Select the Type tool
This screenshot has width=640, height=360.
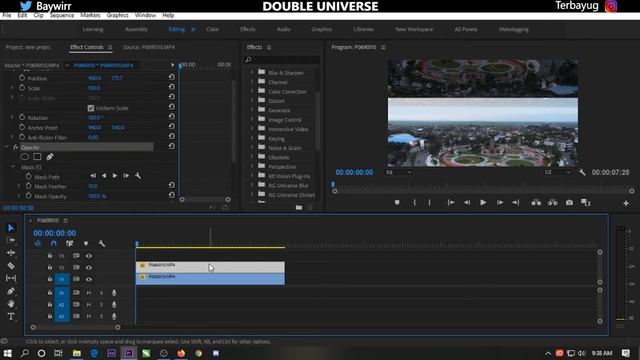(x=11, y=316)
